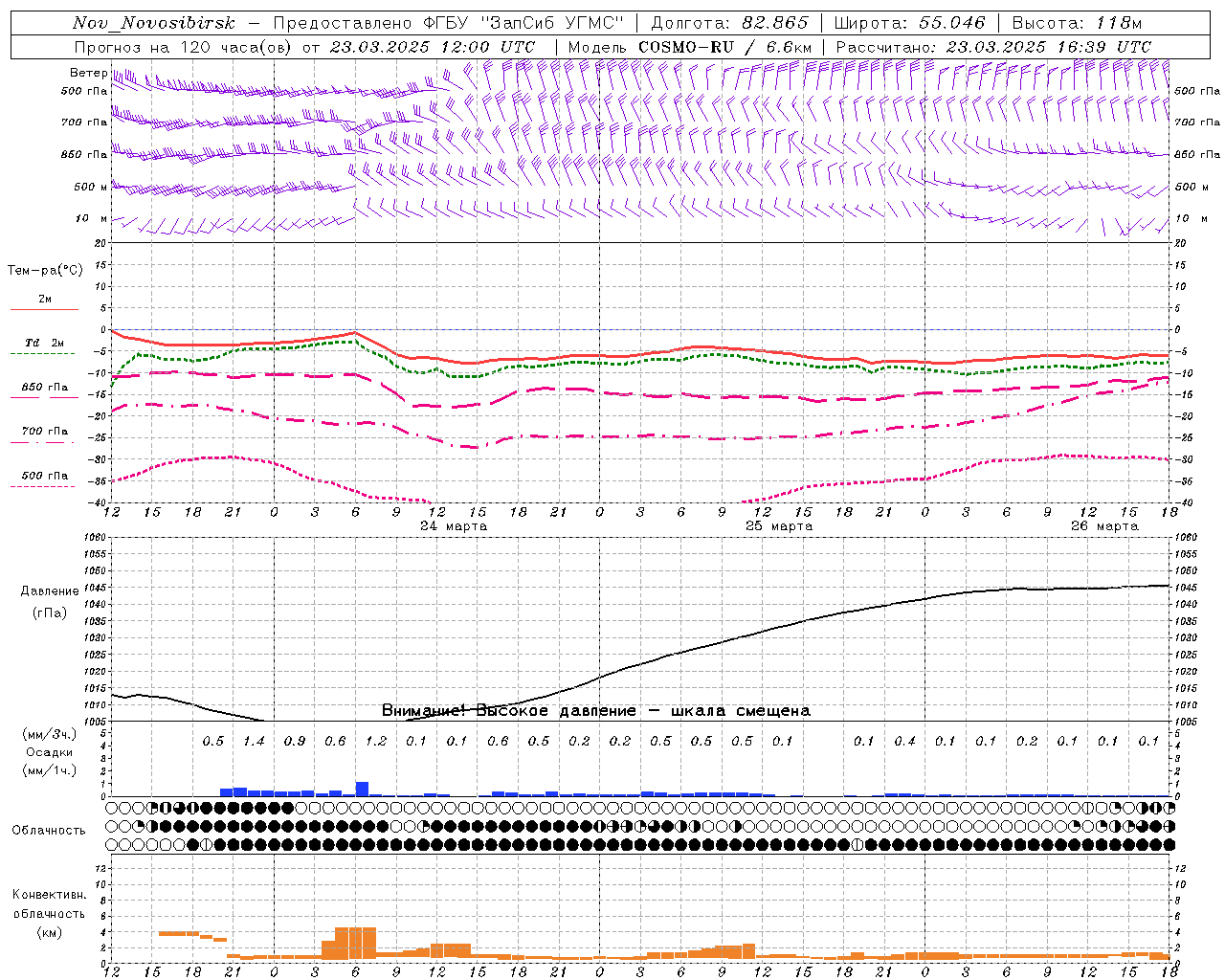Click the 0.9 three-hour precipitation value
The image size is (1225, 980).
click(295, 742)
